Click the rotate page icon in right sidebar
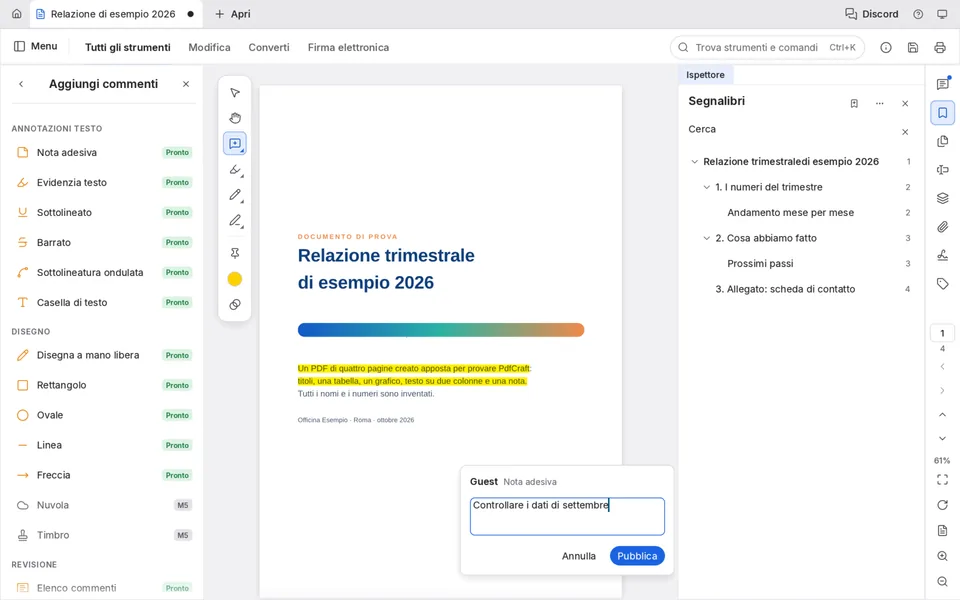This screenshot has width=960, height=600. pyautogui.click(x=942, y=505)
